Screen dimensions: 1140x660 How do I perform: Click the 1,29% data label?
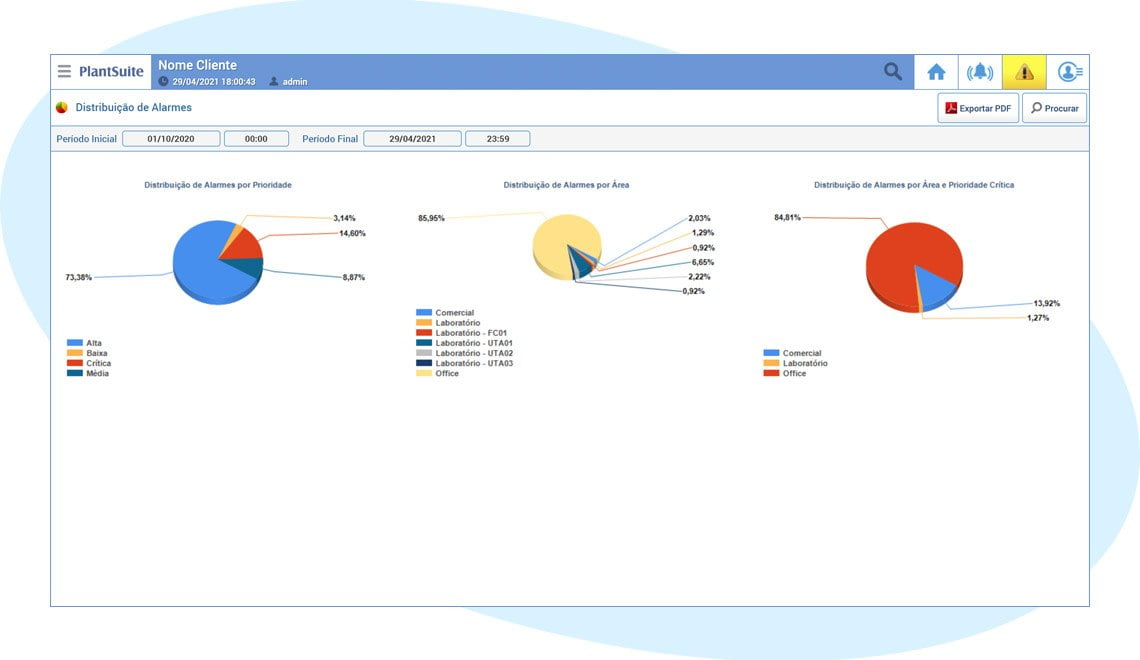coord(703,233)
